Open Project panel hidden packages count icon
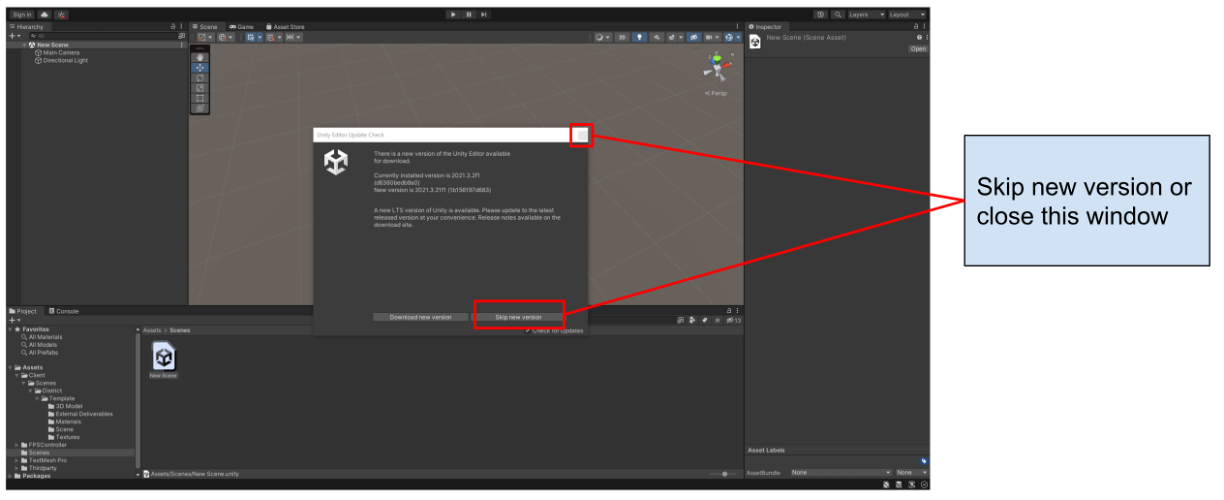 (735, 320)
